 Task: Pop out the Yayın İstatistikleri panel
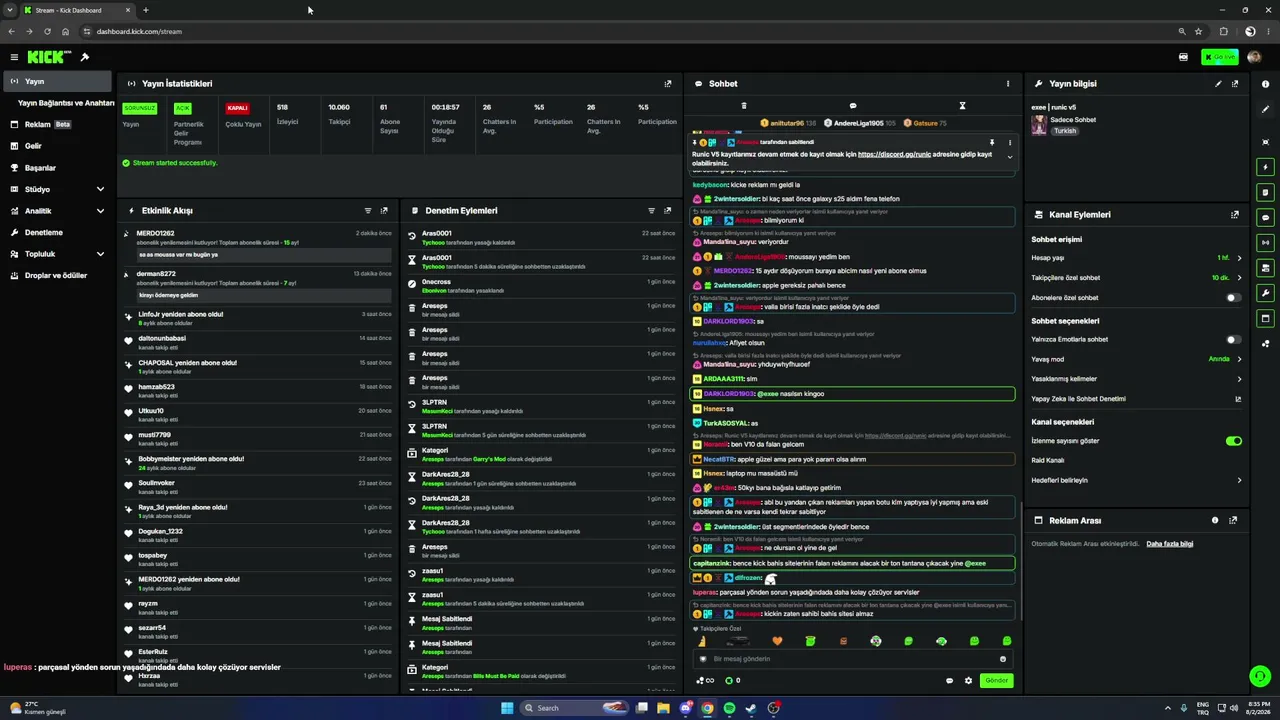click(668, 84)
